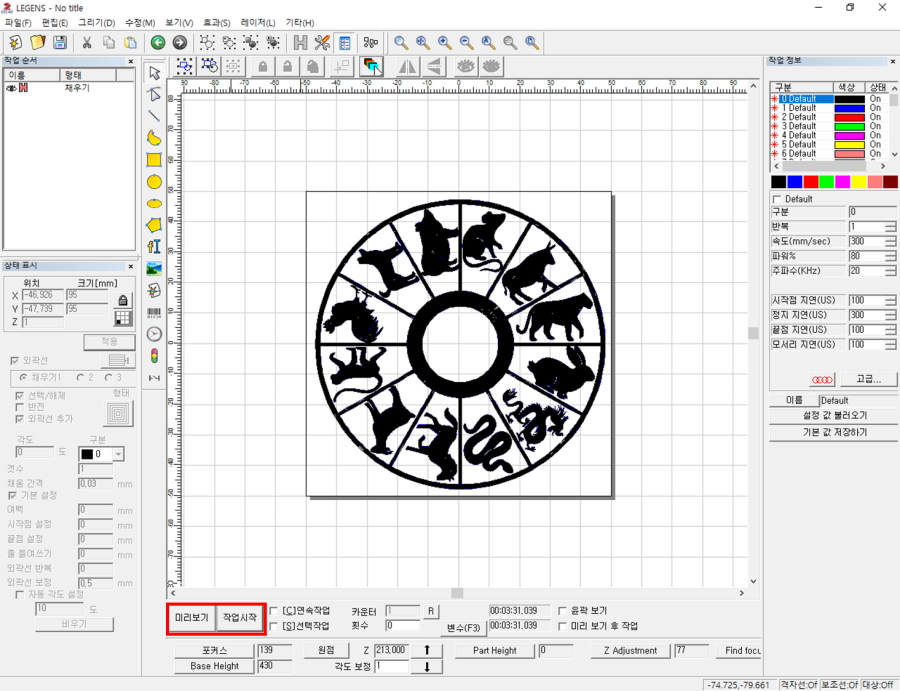Adjust the 반복 value stepper

[x=890, y=227]
